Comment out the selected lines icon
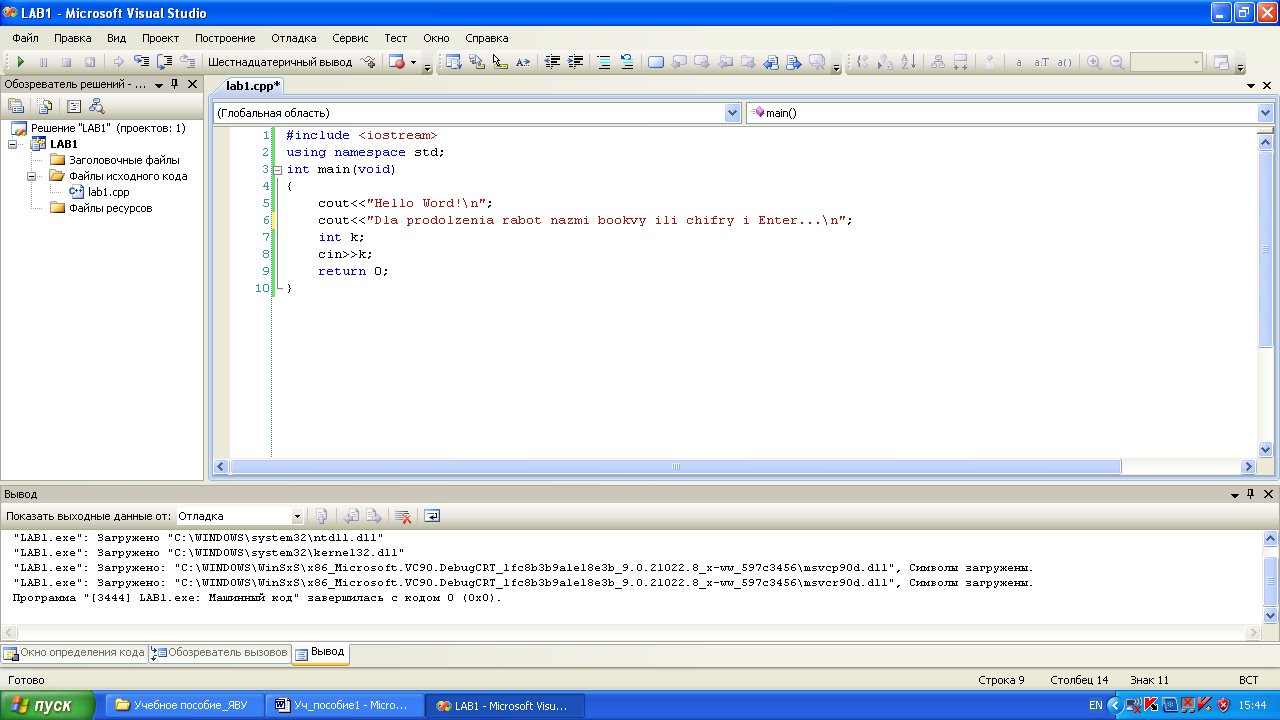The height and width of the screenshot is (720, 1280). pos(604,62)
